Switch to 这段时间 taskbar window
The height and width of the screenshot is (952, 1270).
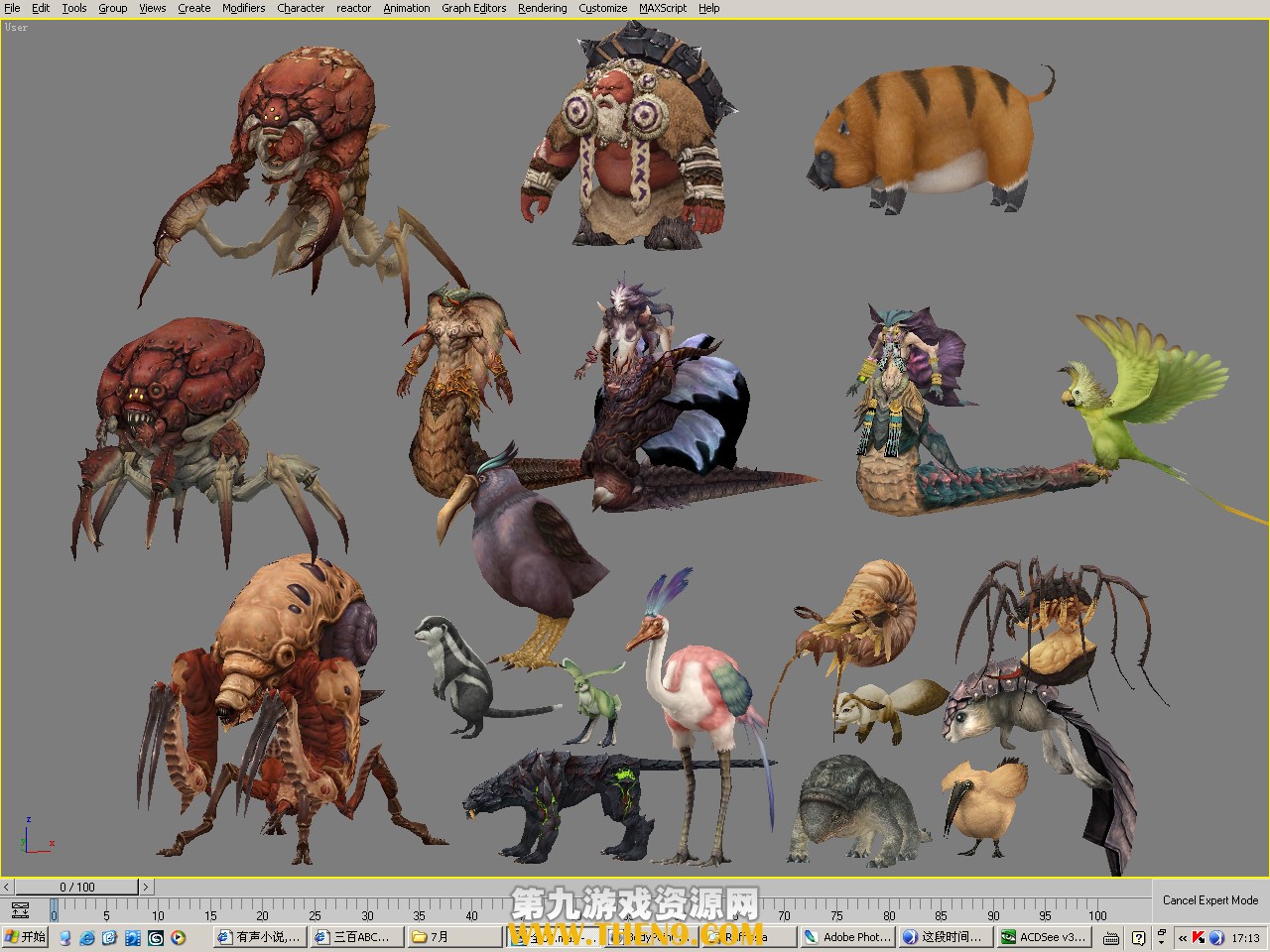point(945,937)
